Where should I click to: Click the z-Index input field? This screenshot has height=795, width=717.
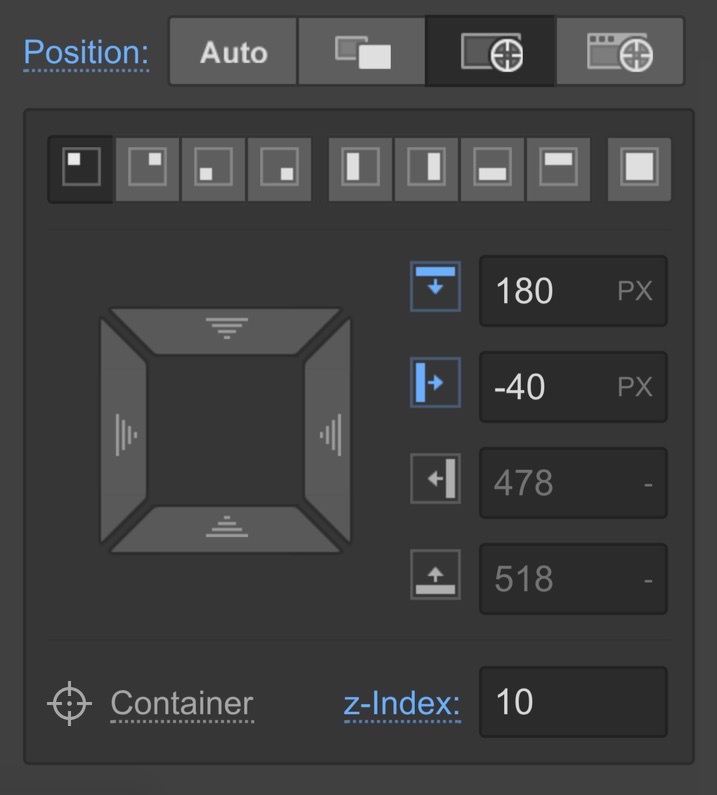[x=572, y=702]
